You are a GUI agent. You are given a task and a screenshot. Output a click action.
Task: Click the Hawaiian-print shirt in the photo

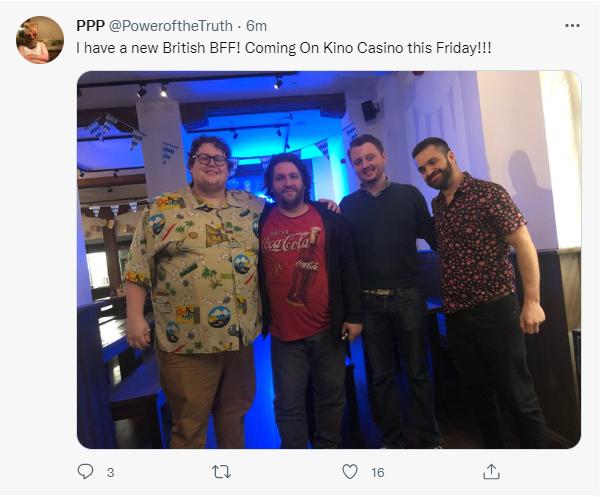point(195,268)
